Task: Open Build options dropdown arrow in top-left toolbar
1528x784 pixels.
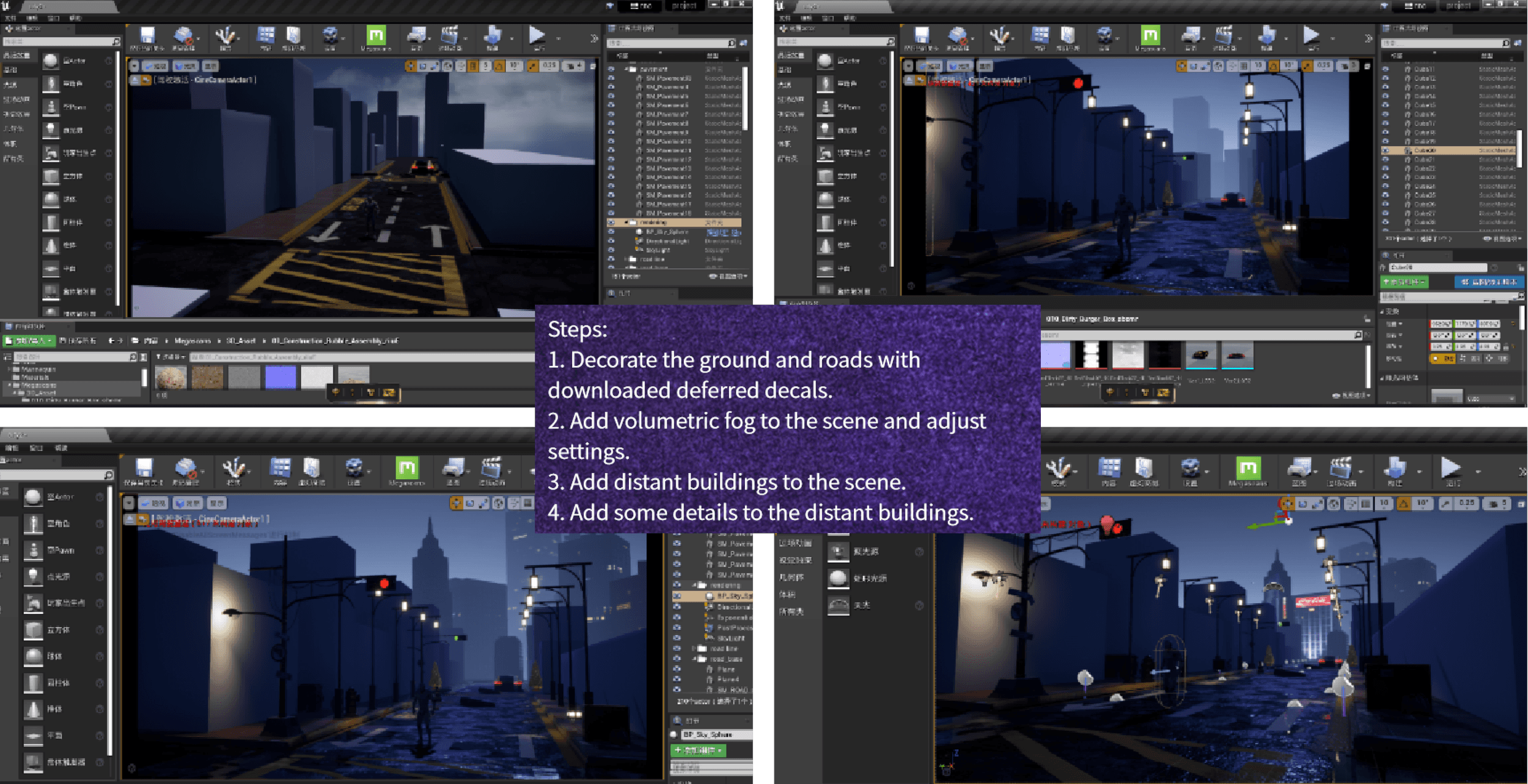Action: coord(511,38)
